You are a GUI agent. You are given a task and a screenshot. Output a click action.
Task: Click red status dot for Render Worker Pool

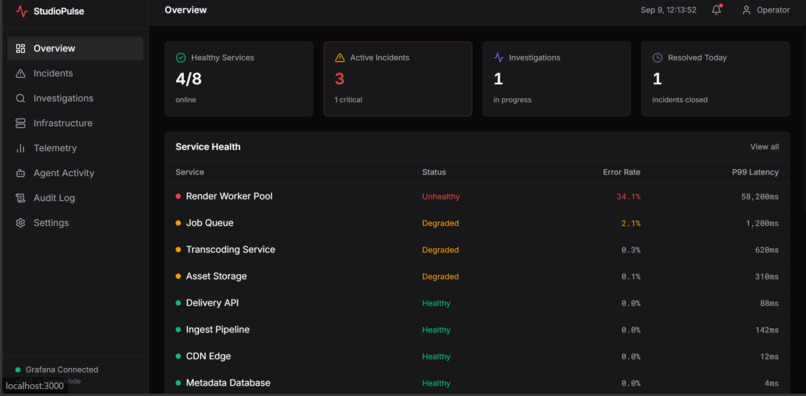click(178, 196)
